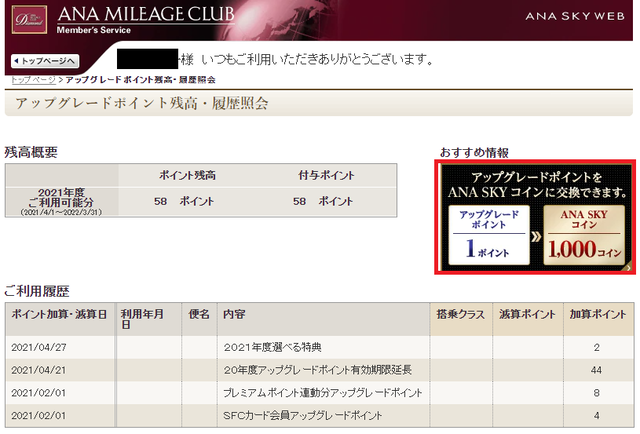Click the 搭乗クラス column header
This screenshot has height=434, width=640.
tap(460, 314)
